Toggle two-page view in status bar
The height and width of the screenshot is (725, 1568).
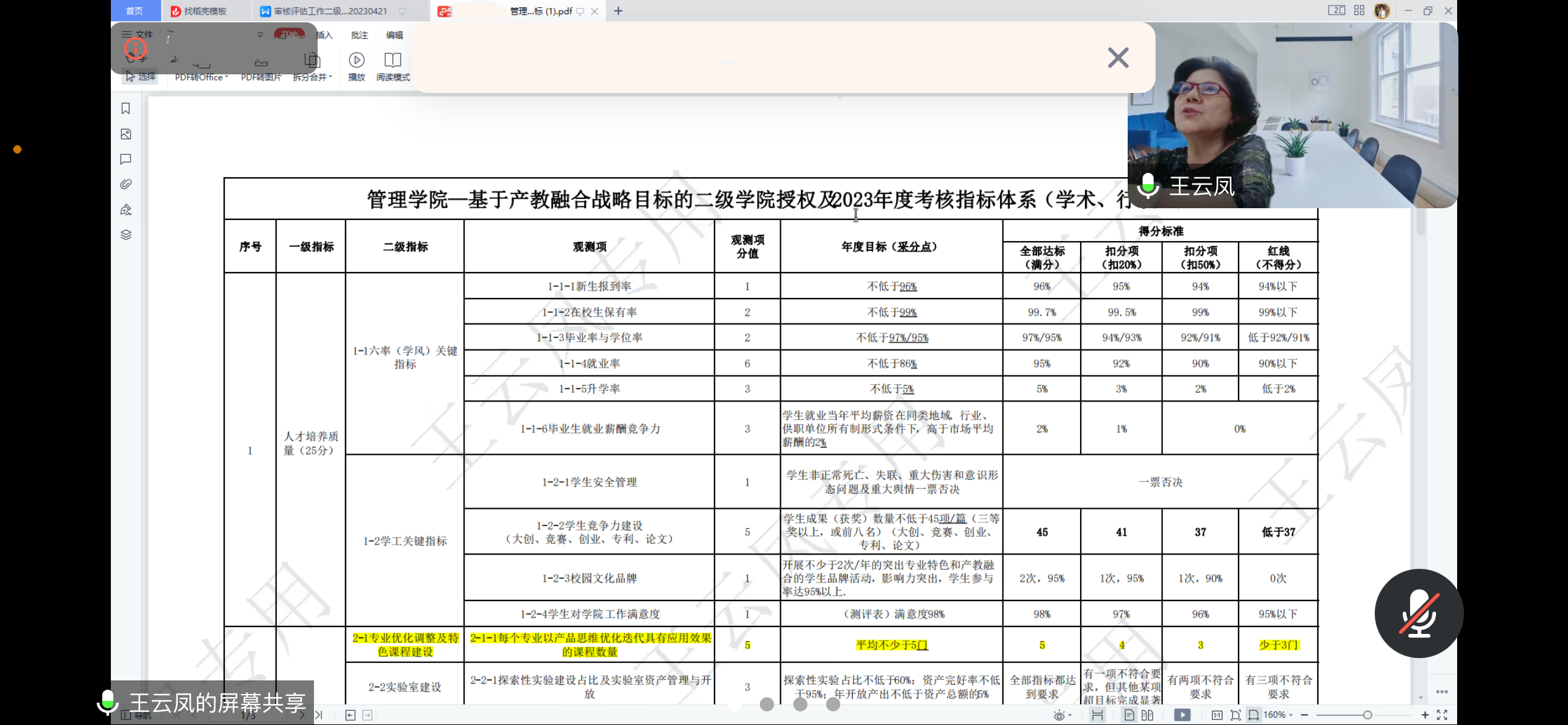(1148, 715)
